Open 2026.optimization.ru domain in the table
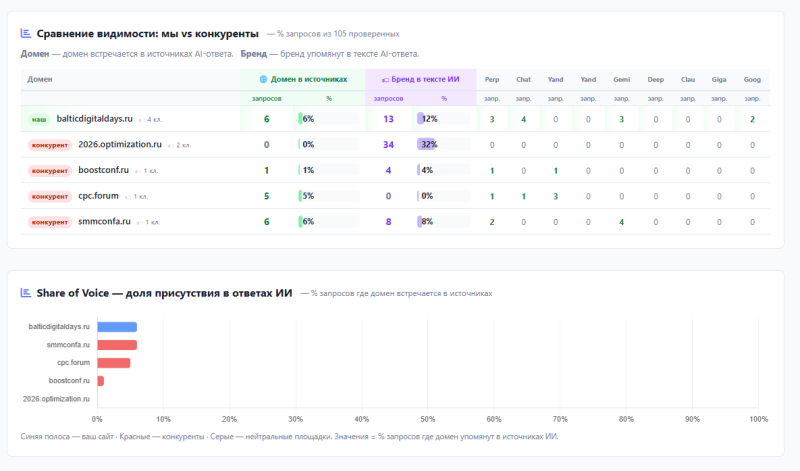This screenshot has width=800, height=471. [120, 144]
